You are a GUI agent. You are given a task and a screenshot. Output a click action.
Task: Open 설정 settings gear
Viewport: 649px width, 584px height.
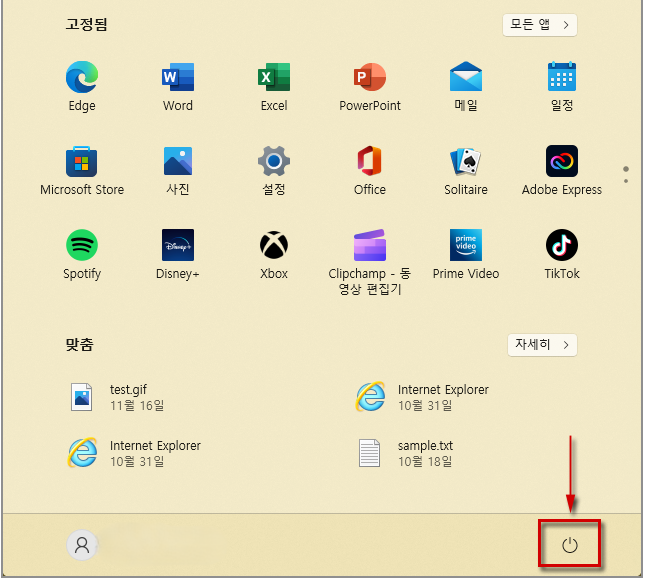[274, 171]
